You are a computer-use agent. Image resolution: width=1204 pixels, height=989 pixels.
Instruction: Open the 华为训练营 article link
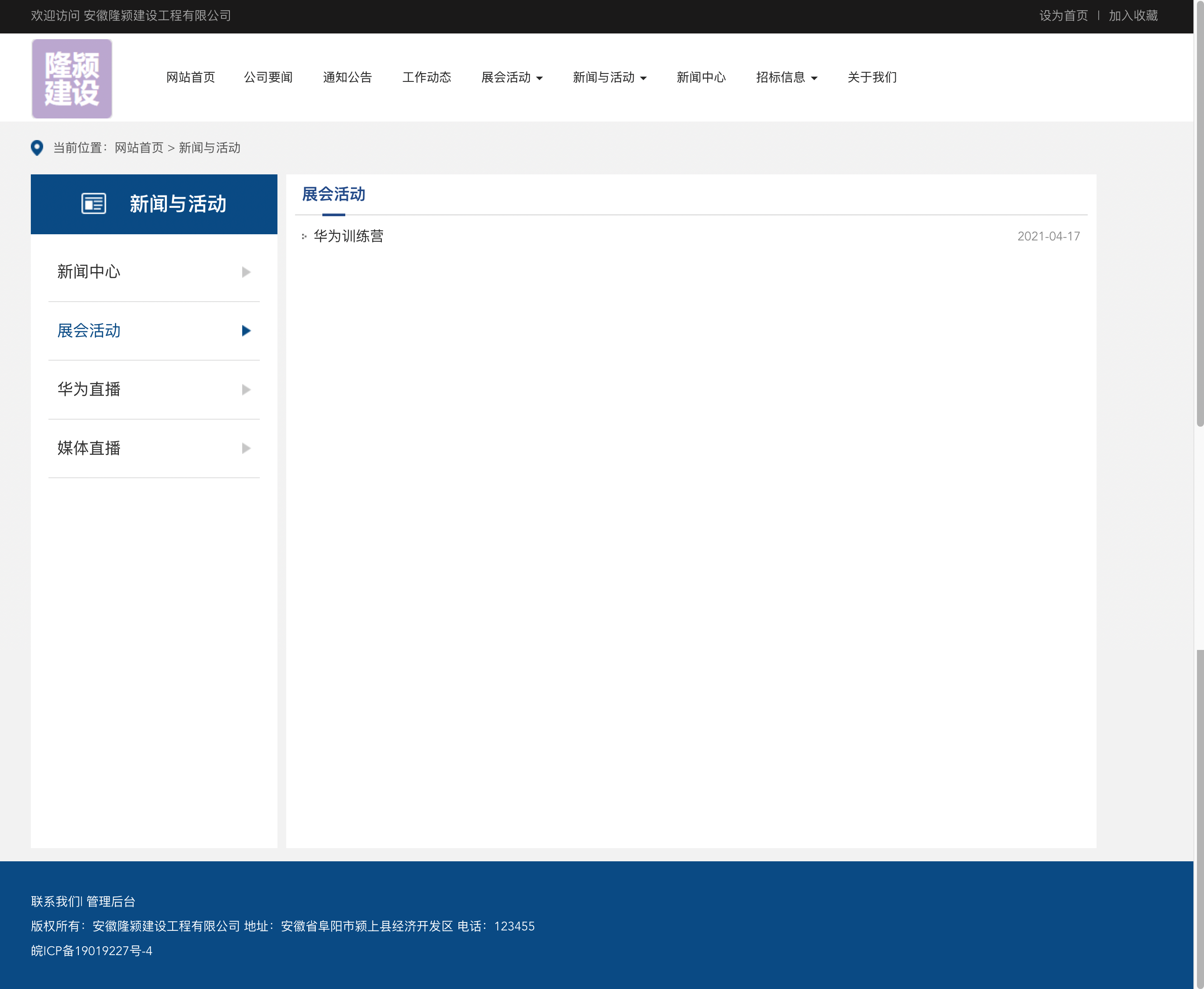pos(348,236)
